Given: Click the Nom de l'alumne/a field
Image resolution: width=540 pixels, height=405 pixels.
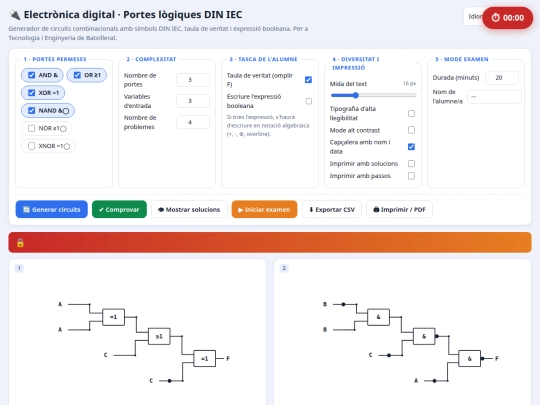Looking at the screenshot, I should tap(494, 97).
